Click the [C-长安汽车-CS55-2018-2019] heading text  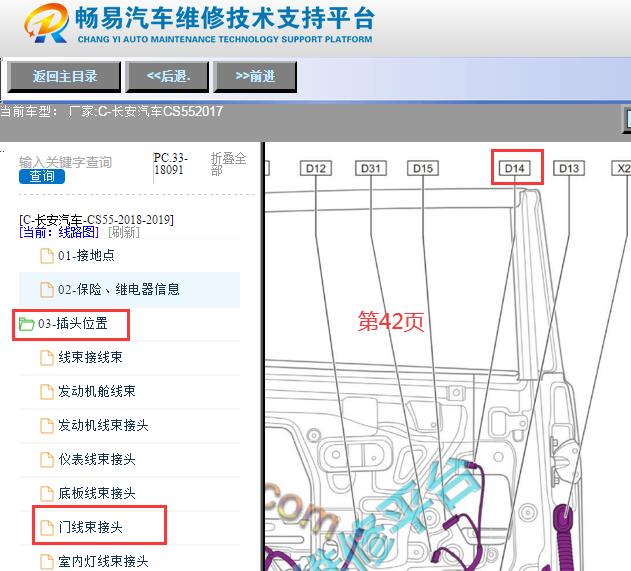click(97, 220)
